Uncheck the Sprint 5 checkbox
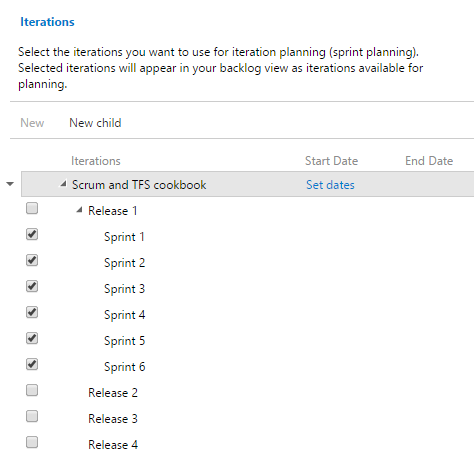Screen dimensions: 474x470 [32, 338]
